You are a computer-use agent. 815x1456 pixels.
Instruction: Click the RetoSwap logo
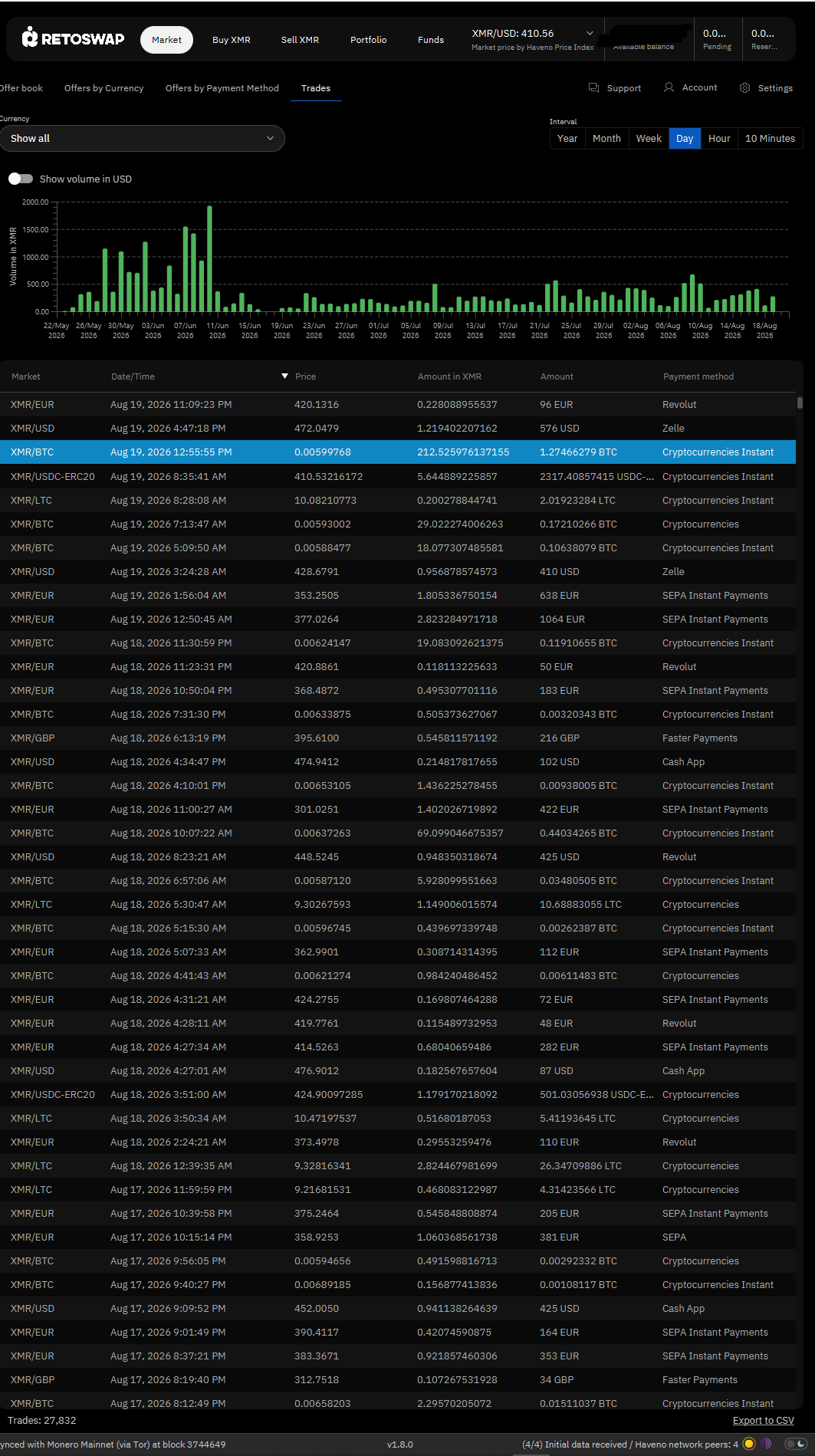coord(73,38)
